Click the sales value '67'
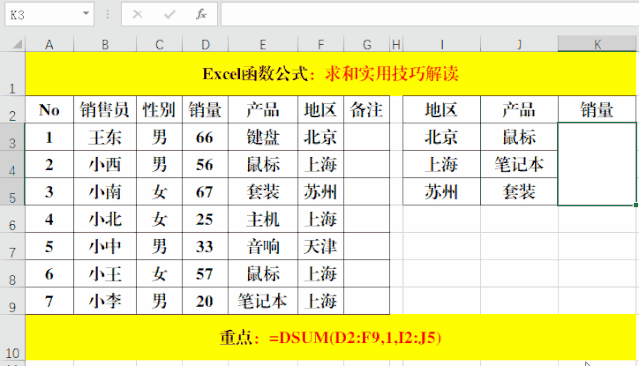Viewport: 639px width, 366px height. click(205, 192)
